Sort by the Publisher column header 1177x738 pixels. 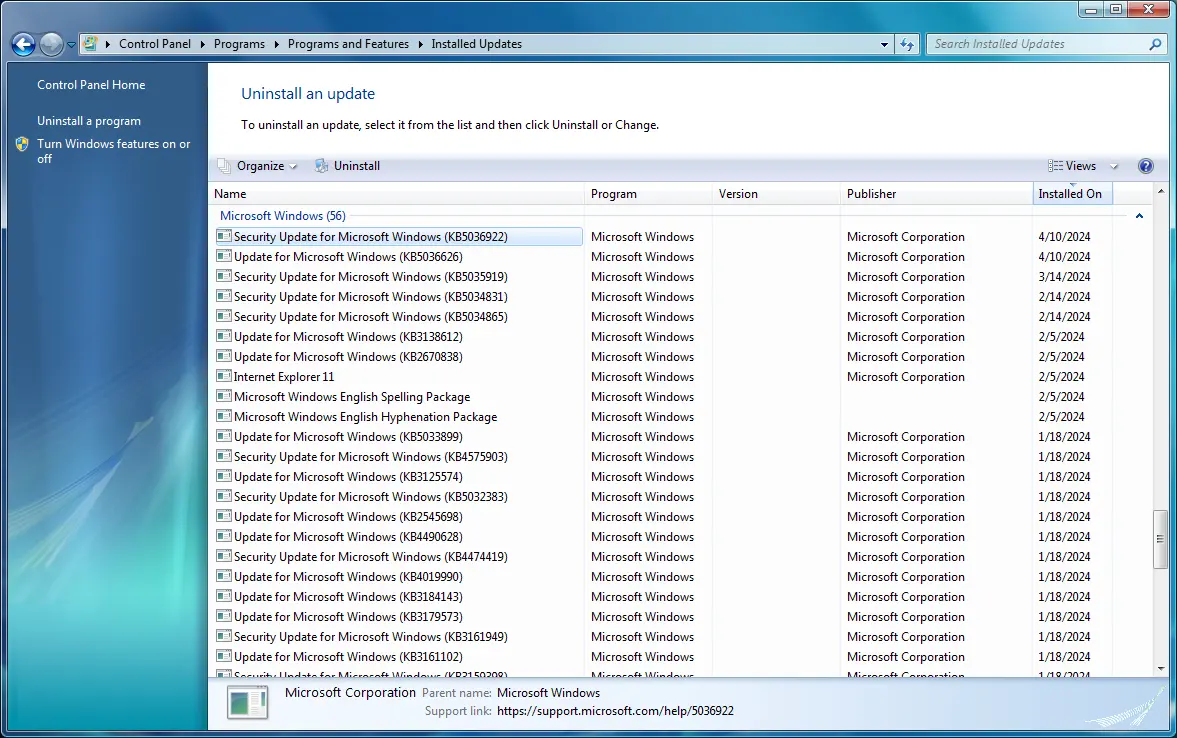point(936,194)
